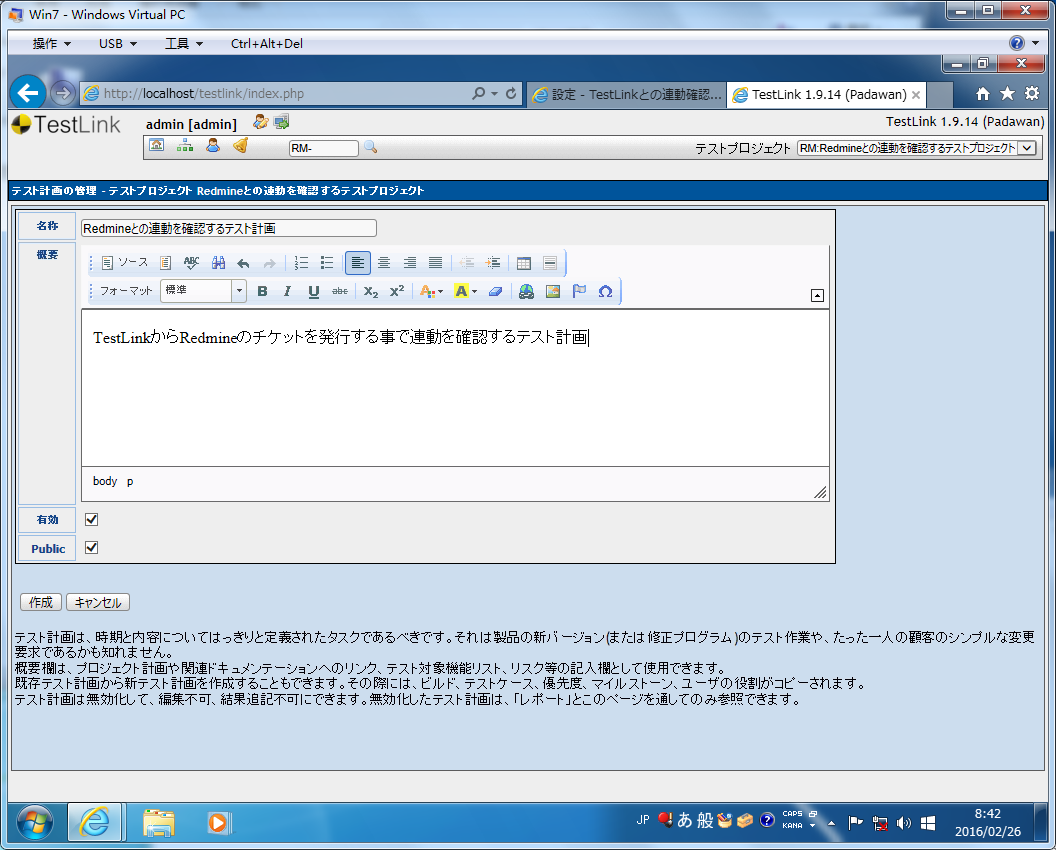Viewport: 1056px width, 850px height.
Task: Open Windows Explorer from taskbar
Action: click(158, 823)
